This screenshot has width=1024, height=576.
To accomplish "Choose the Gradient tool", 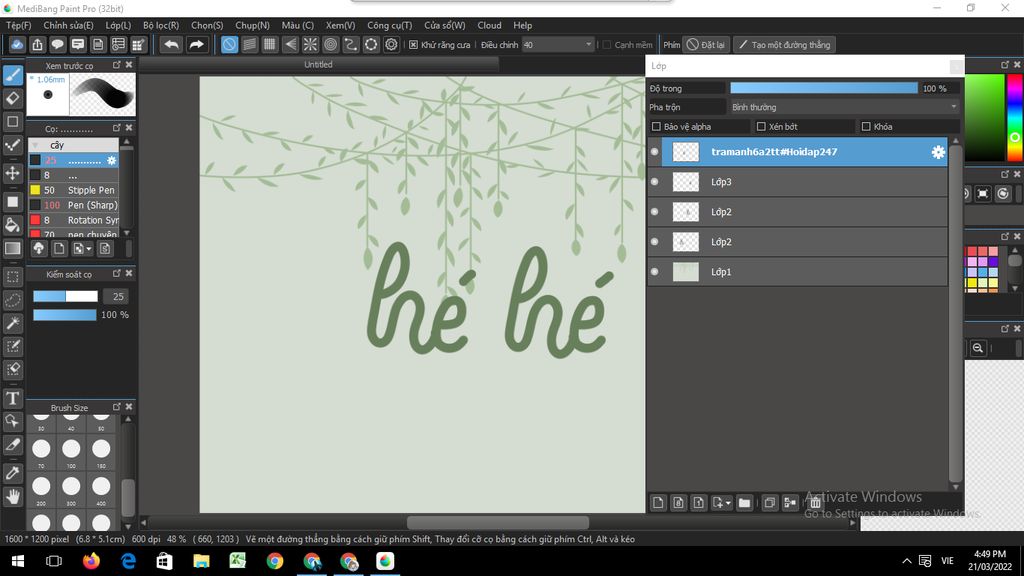I will point(13,249).
